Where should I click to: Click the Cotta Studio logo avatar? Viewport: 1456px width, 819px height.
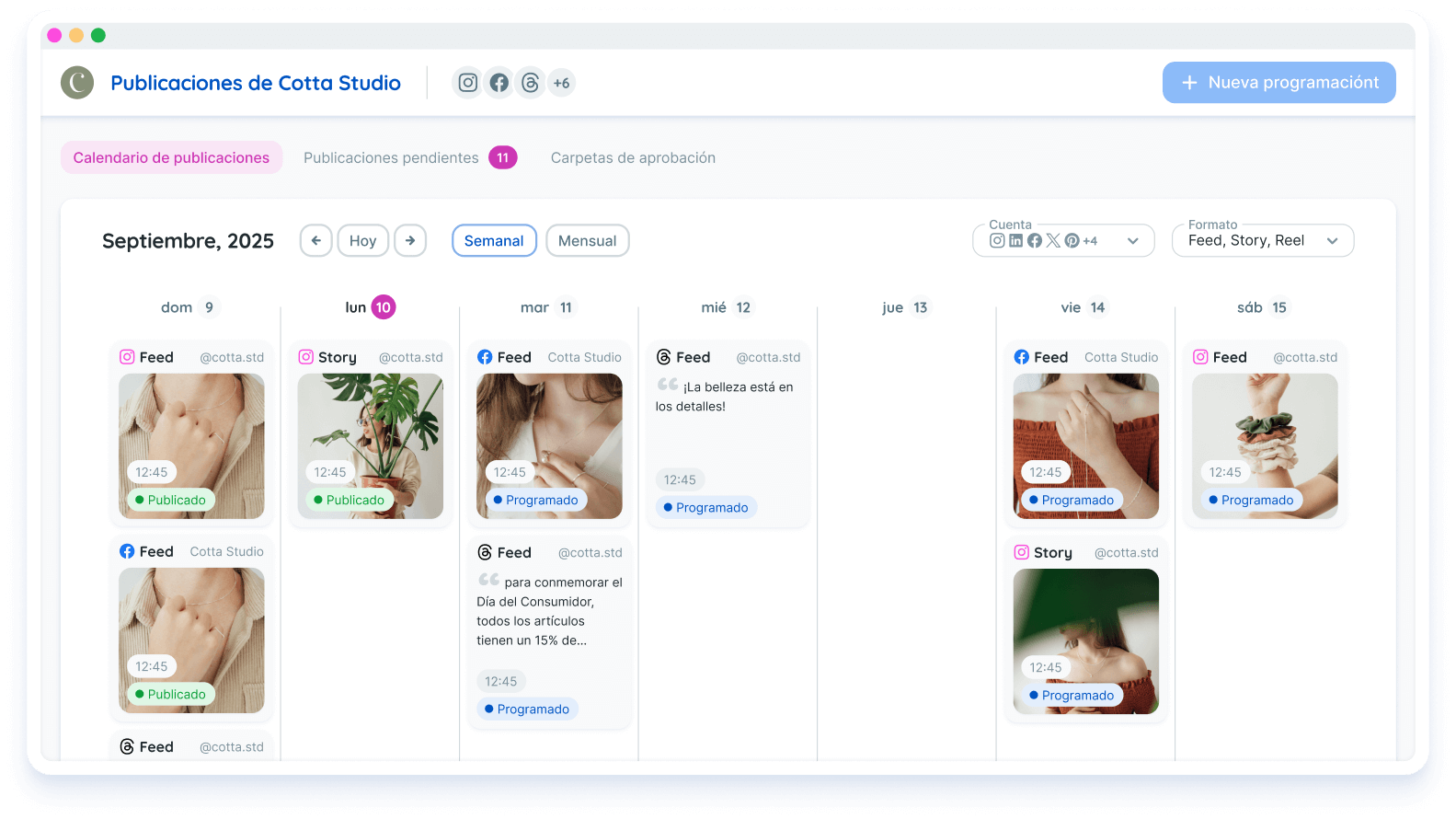point(77,83)
